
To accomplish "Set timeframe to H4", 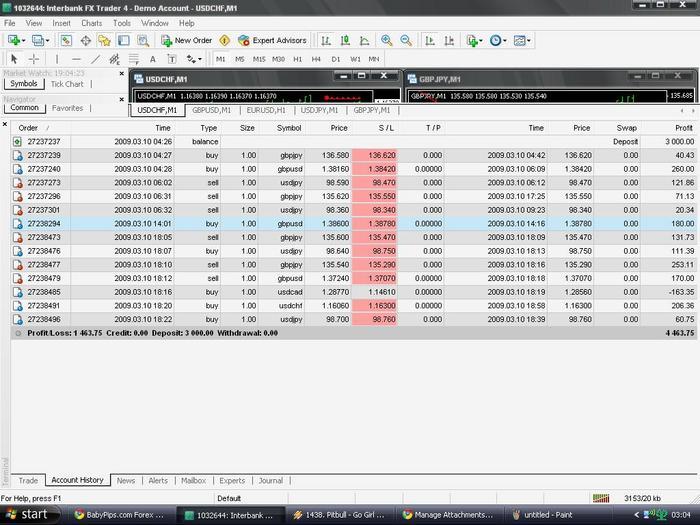I will point(316,59).
